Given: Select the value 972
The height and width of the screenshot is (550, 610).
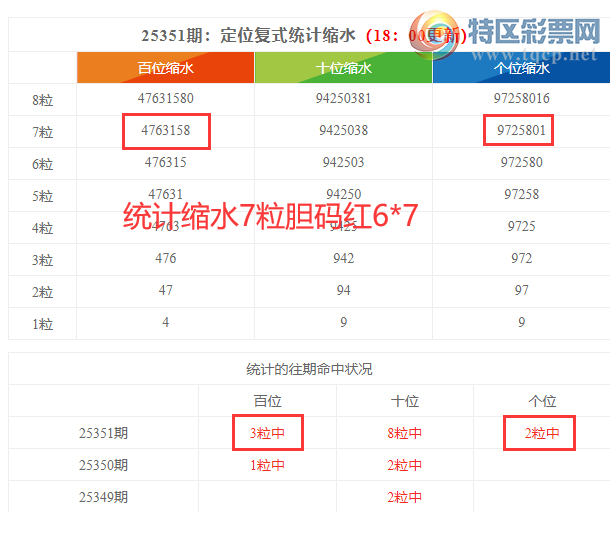Looking at the screenshot, I should [521, 257].
